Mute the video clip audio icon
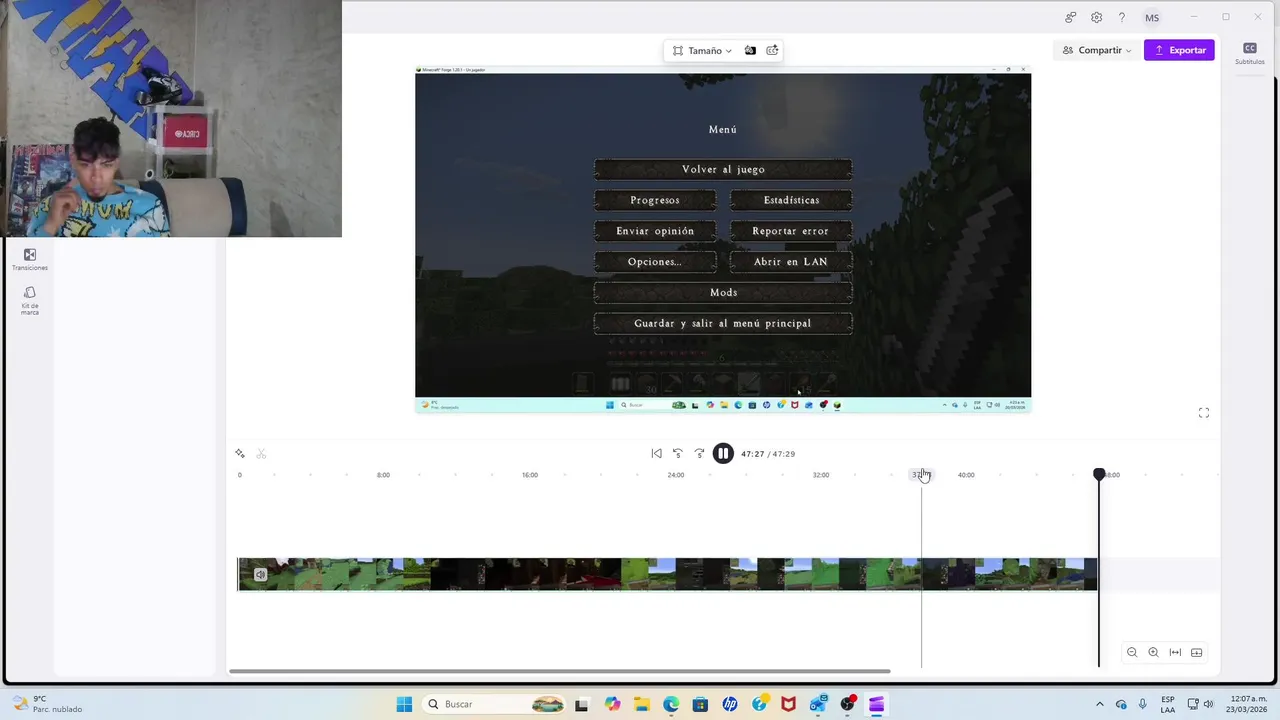Image resolution: width=1280 pixels, height=720 pixels. [x=260, y=574]
